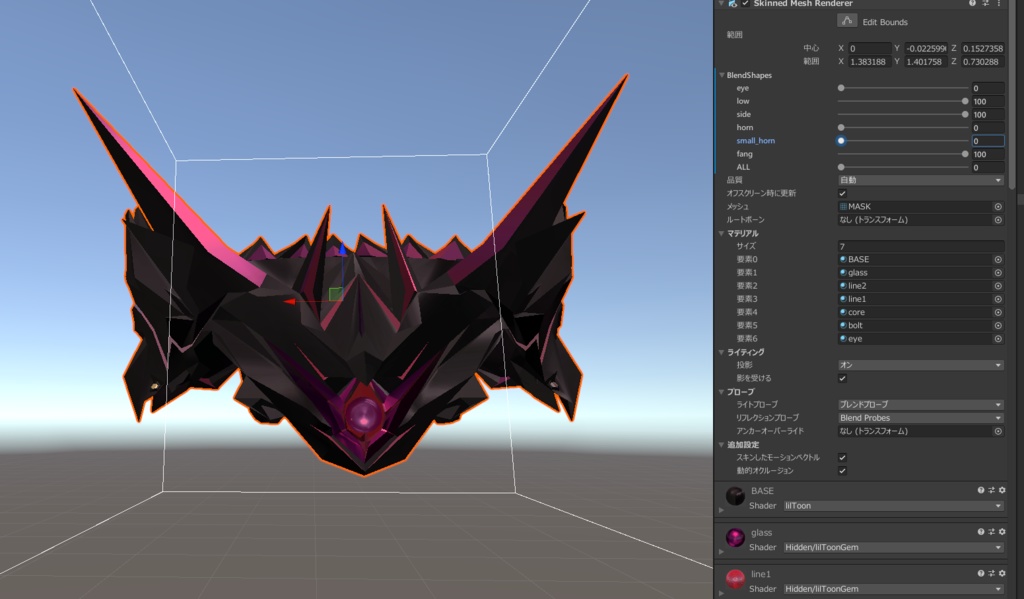Click the line1 material preview sphere
Screen dimensions: 1024x599
point(735,579)
